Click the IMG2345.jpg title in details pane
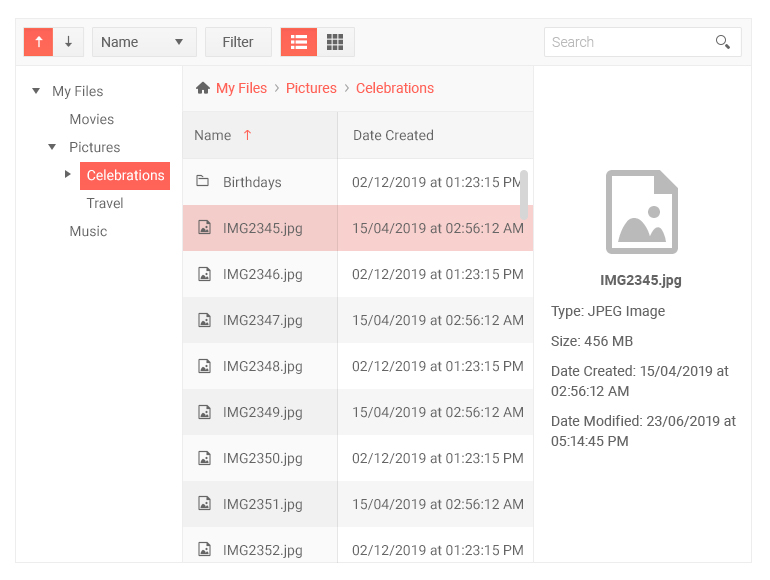The image size is (770, 580). point(641,280)
